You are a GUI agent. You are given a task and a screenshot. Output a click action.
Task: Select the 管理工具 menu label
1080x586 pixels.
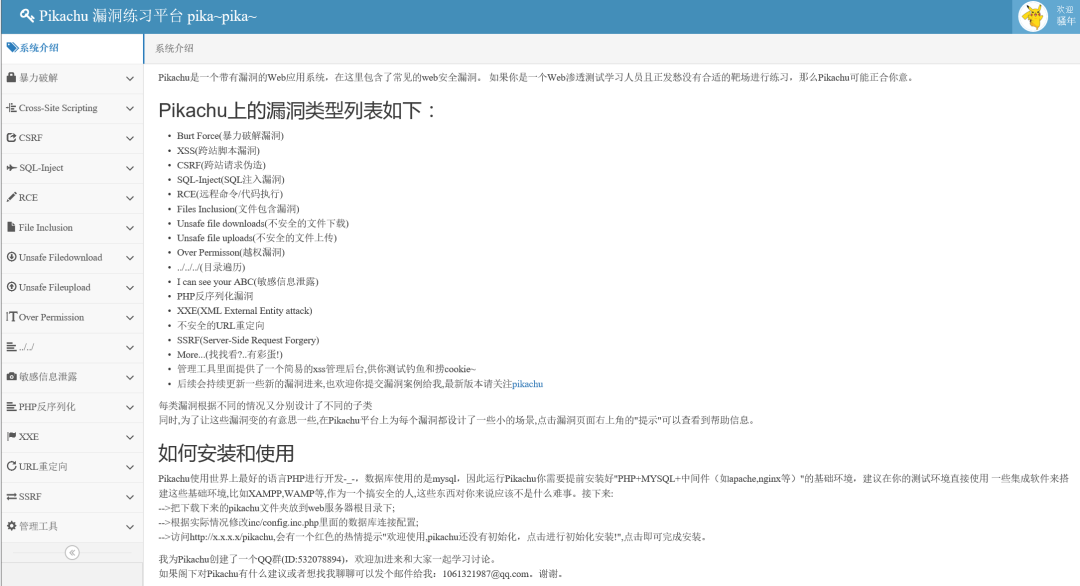[x=39, y=527]
